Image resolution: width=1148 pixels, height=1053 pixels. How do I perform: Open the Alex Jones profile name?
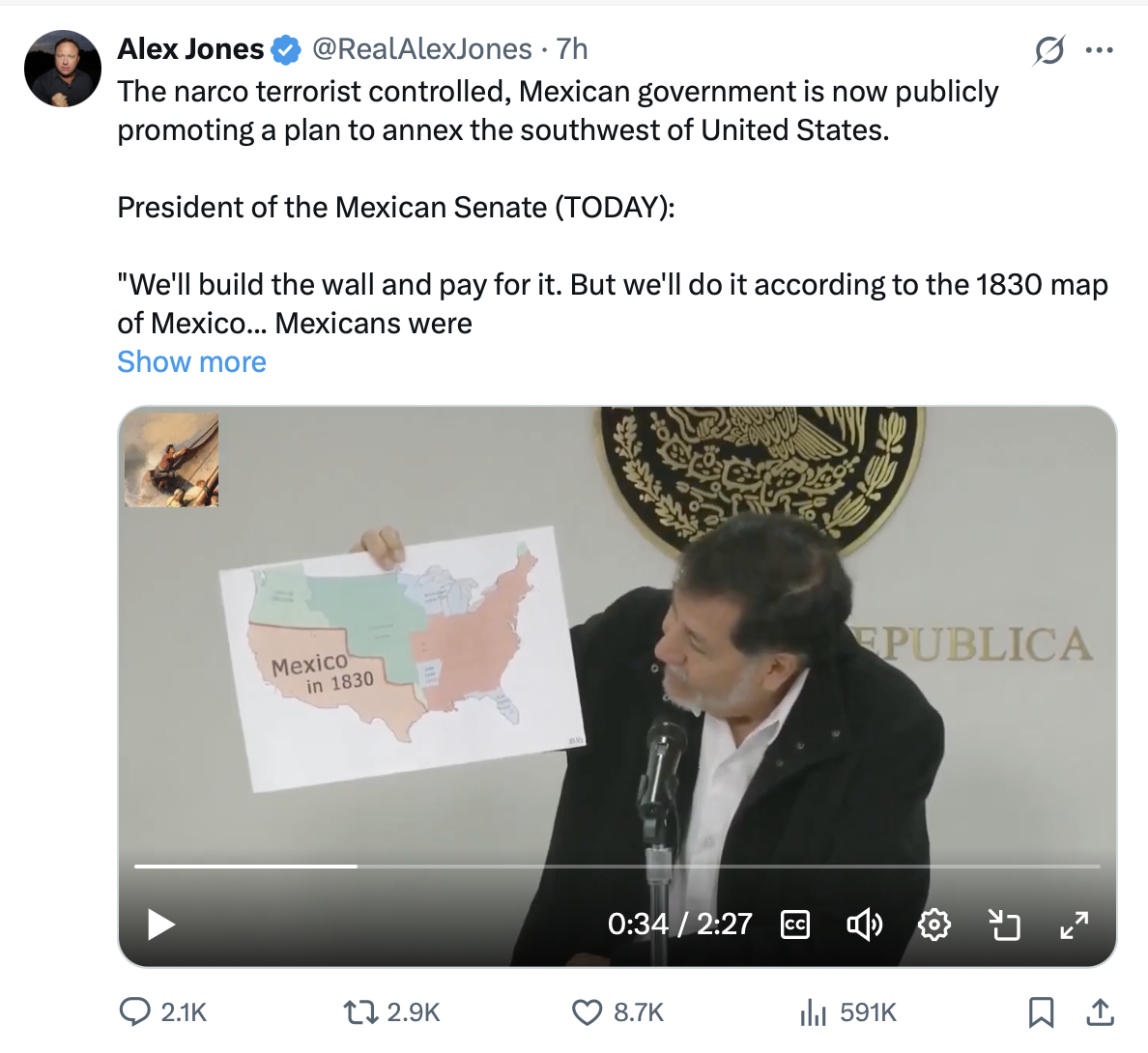(x=190, y=49)
